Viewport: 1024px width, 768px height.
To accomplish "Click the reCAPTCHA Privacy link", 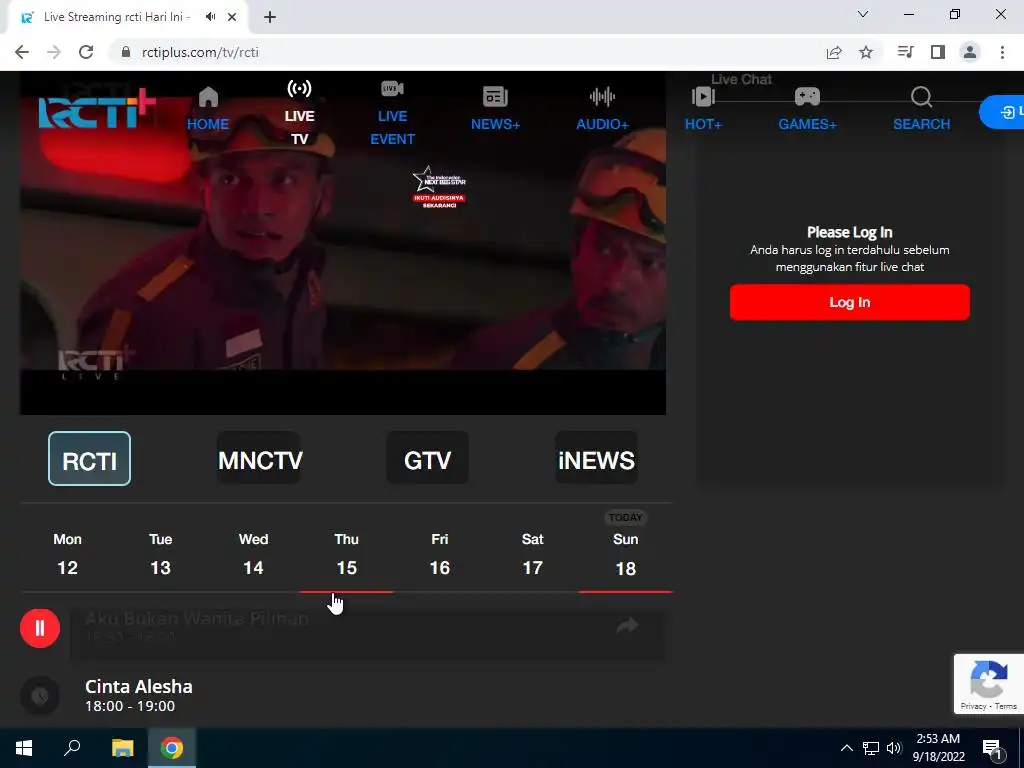I will [973, 706].
